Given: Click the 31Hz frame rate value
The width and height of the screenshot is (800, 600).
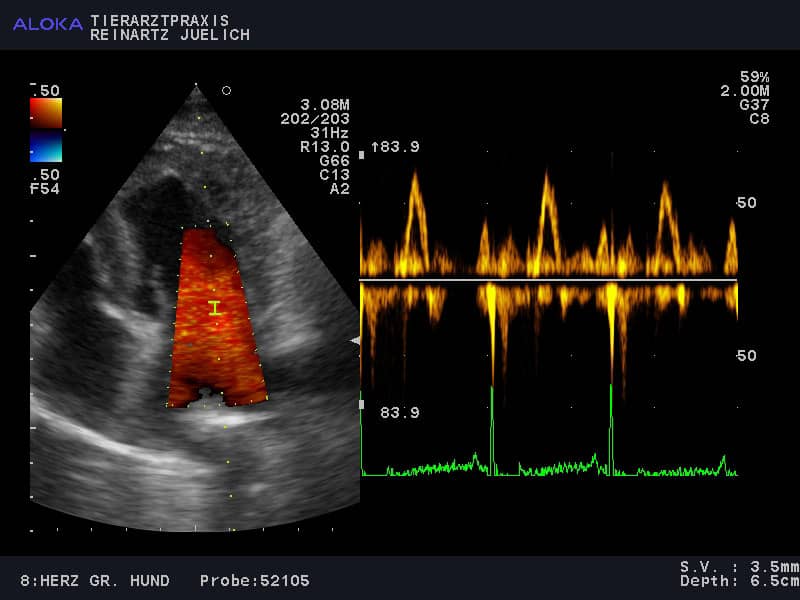Looking at the screenshot, I should coord(330,133).
